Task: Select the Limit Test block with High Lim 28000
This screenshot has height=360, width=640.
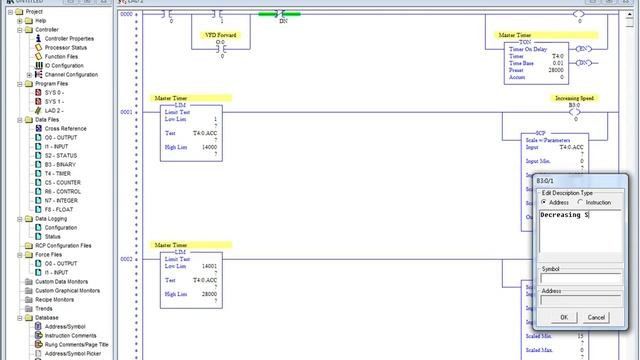Action: point(191,280)
